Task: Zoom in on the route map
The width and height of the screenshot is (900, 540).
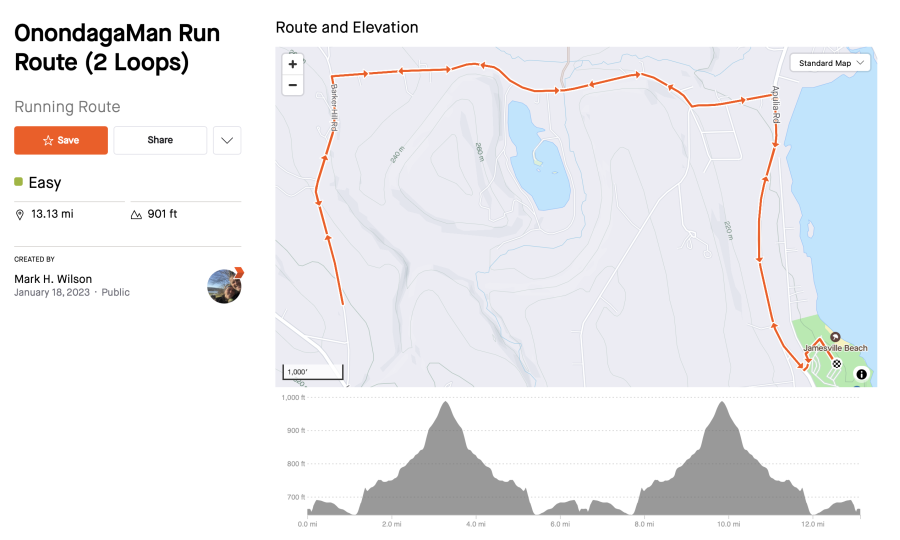Action: coord(293,64)
